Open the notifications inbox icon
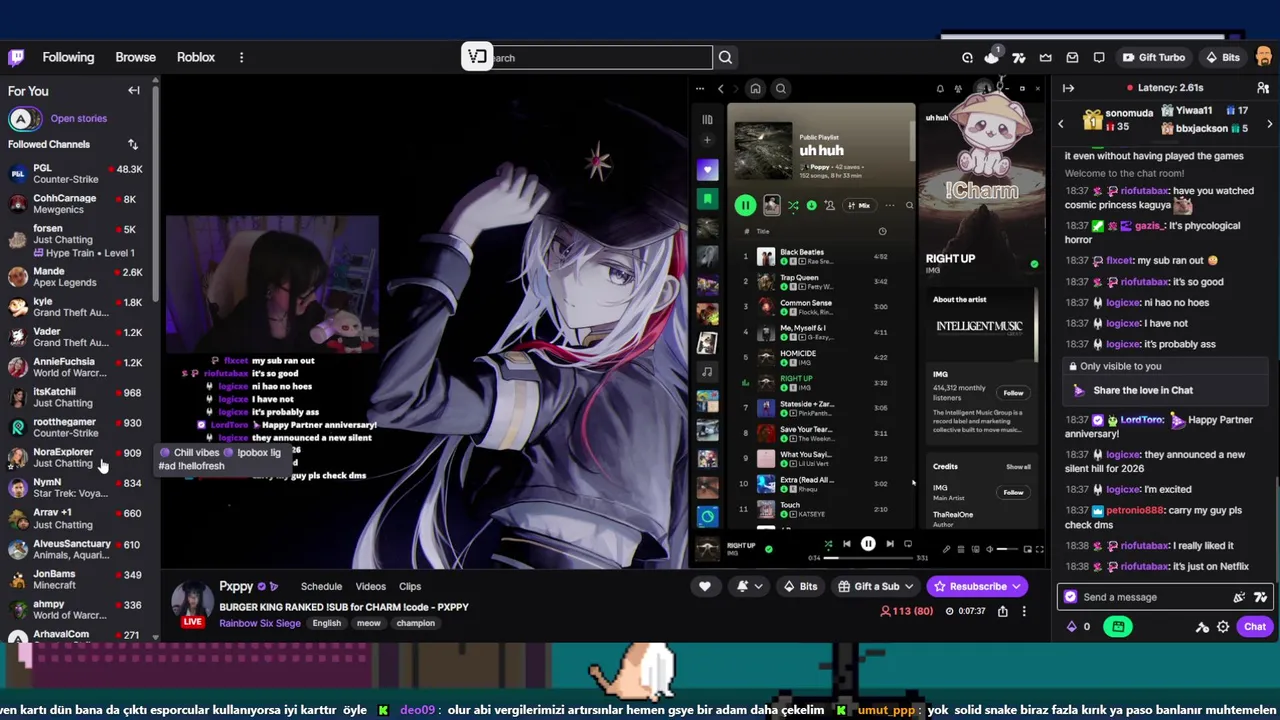The height and width of the screenshot is (720, 1280). point(1073,57)
